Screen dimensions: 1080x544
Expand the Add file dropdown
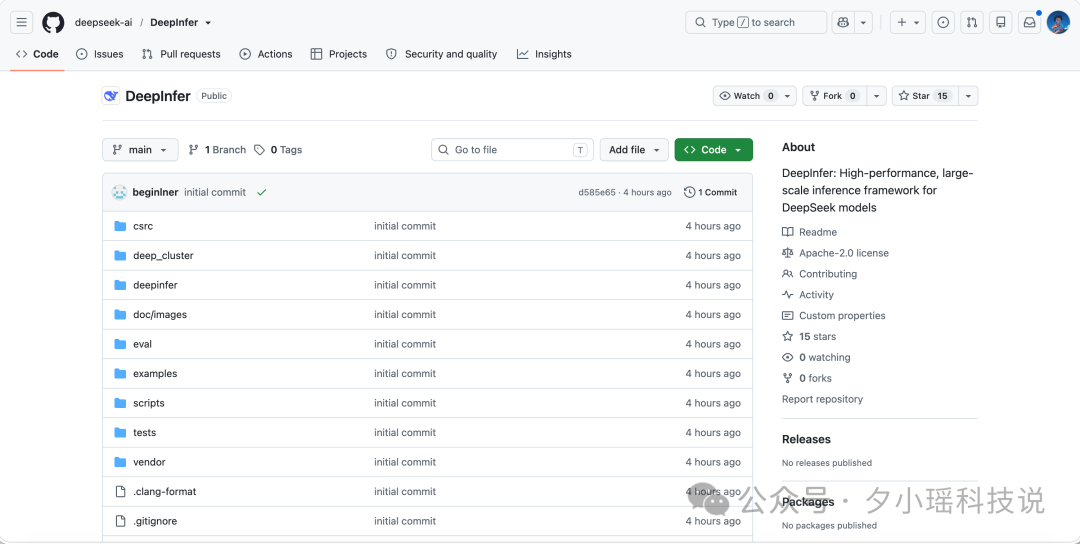coord(634,150)
